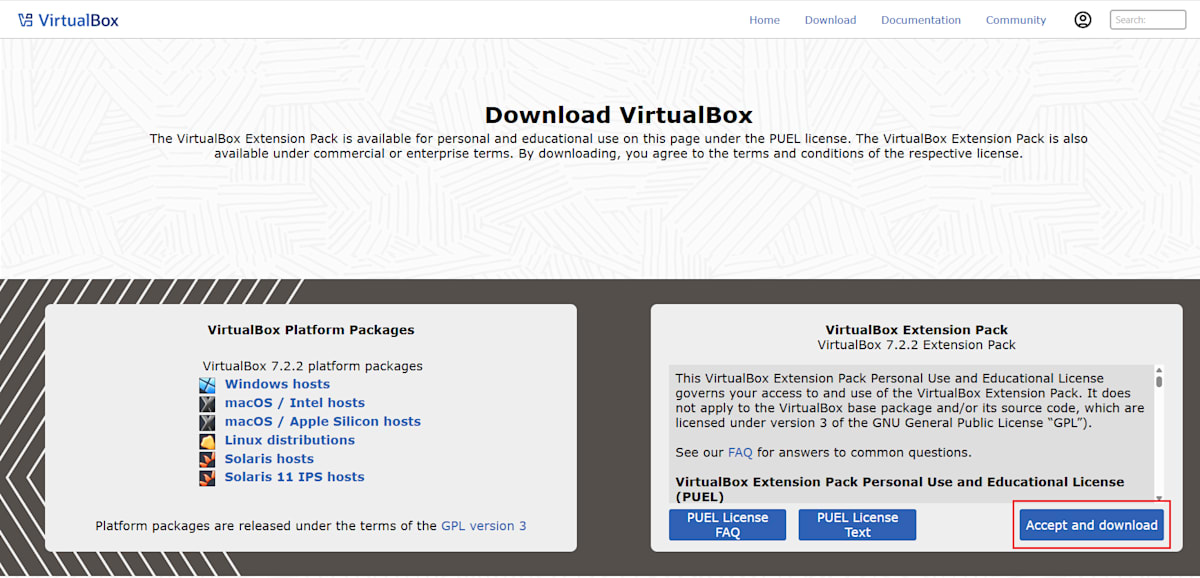Open the FAQ link in license text
This screenshot has width=1200, height=578.
click(x=740, y=452)
